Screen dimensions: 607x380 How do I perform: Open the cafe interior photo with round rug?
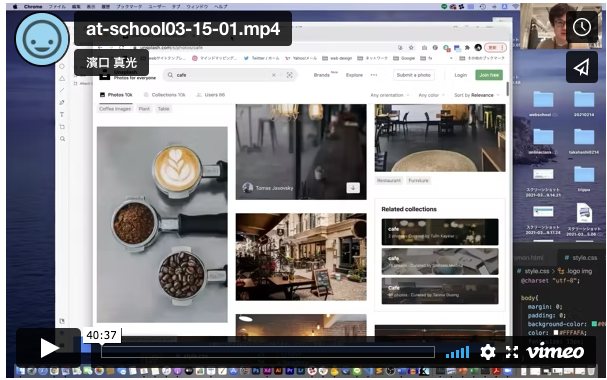pos(440,138)
